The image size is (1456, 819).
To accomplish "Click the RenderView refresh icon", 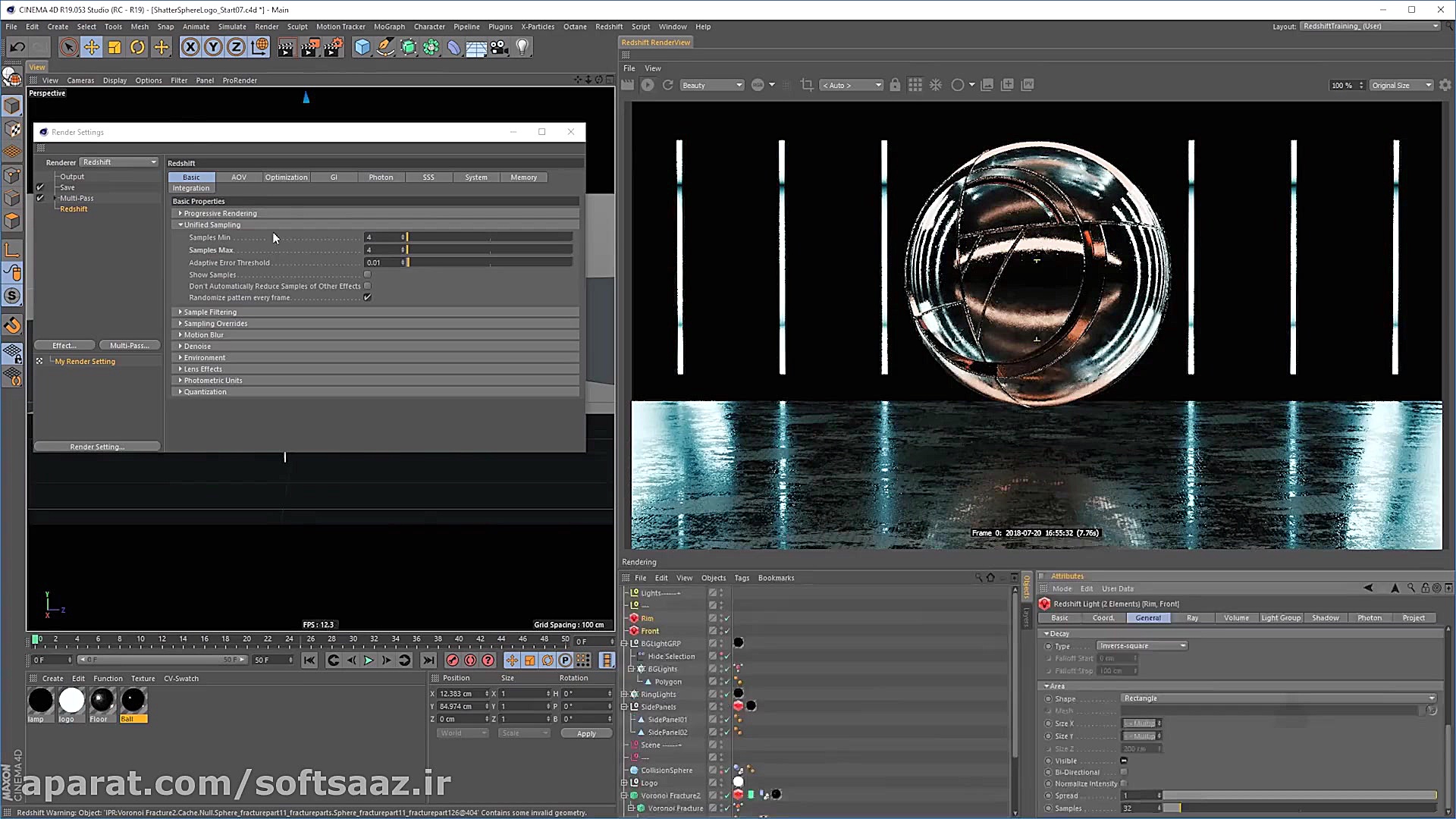I will pyautogui.click(x=668, y=85).
